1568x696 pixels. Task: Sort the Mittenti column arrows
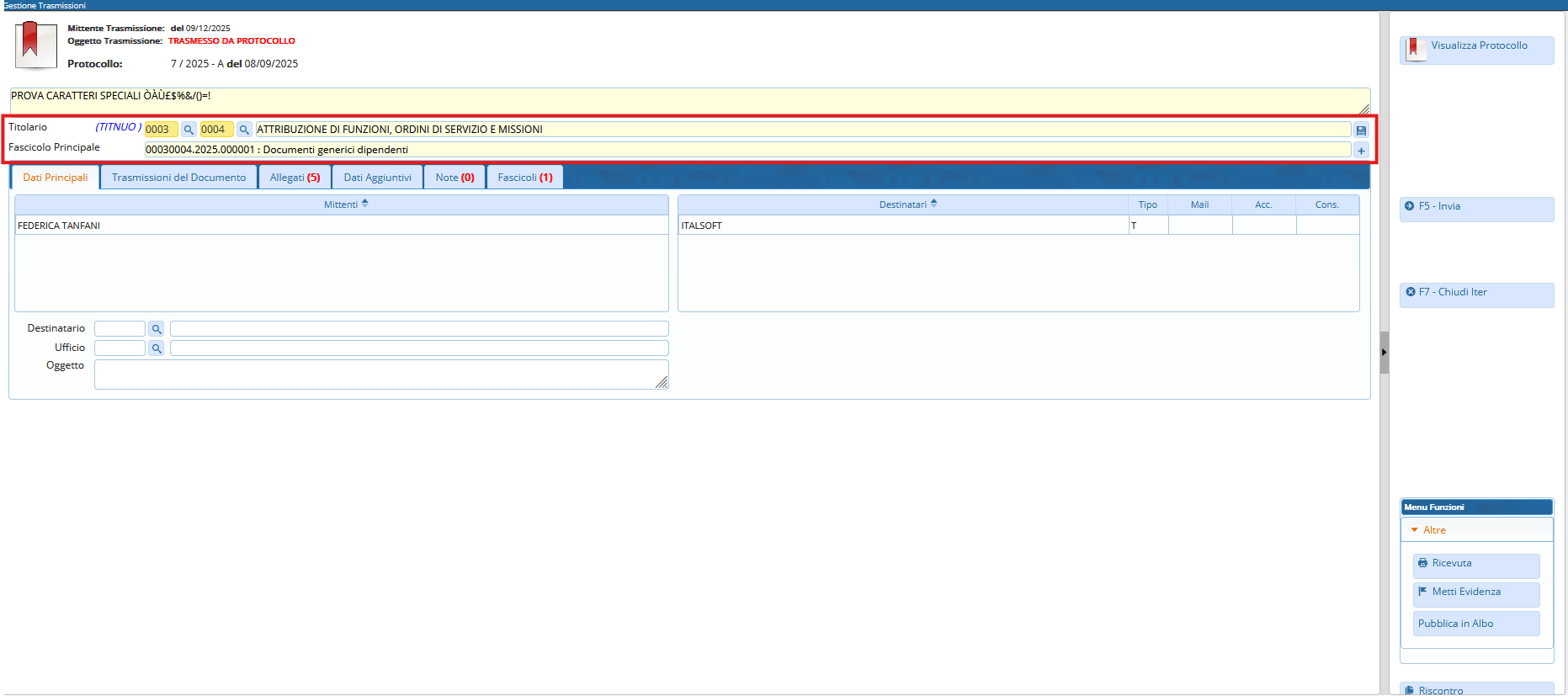click(x=364, y=204)
